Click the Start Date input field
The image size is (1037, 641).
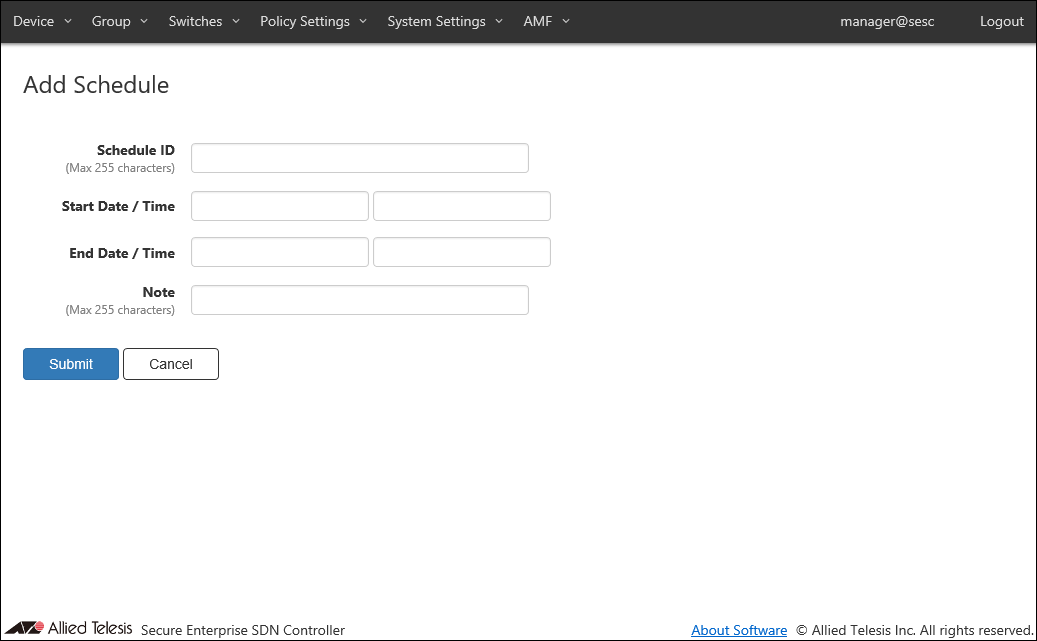279,206
